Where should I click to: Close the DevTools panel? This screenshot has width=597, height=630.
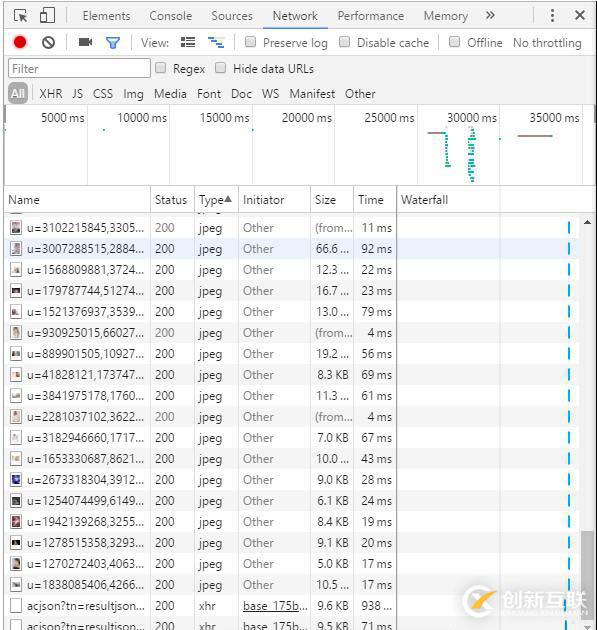coord(580,15)
